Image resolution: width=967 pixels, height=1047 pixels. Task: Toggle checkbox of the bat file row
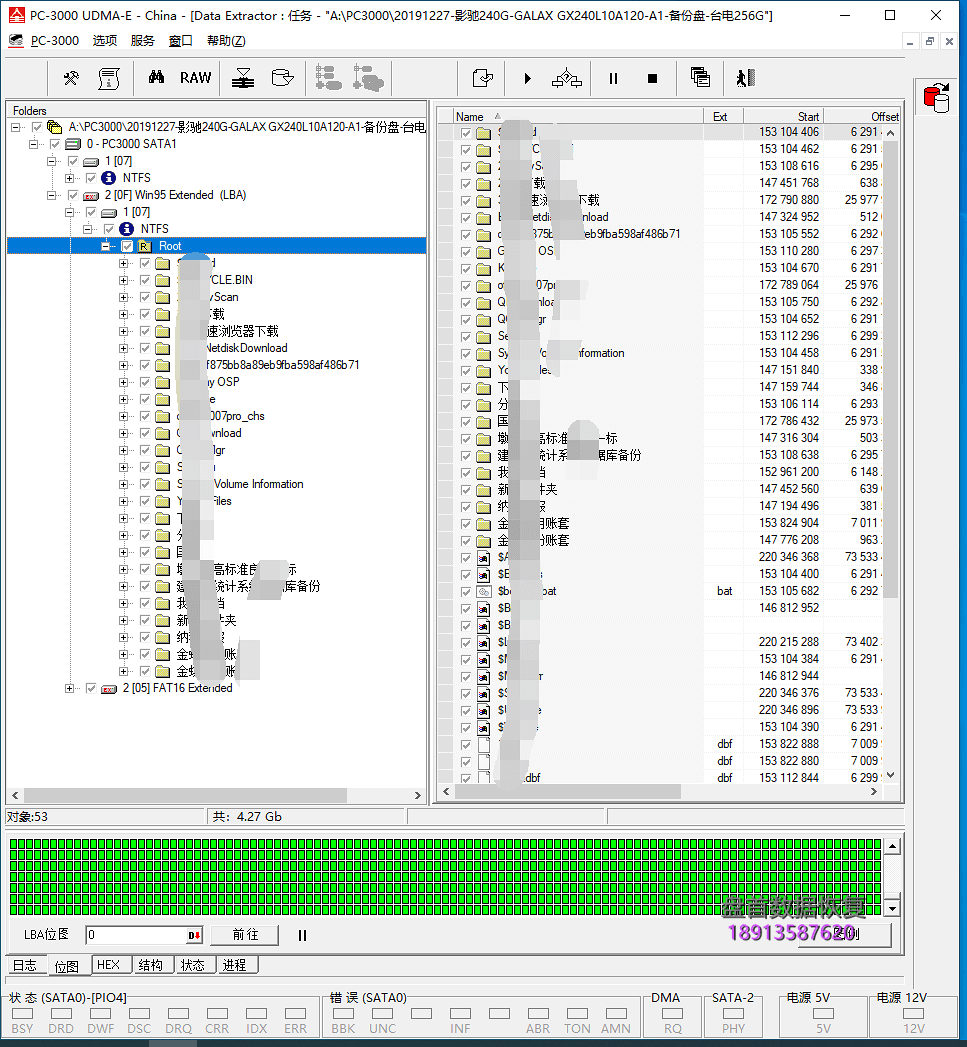466,592
